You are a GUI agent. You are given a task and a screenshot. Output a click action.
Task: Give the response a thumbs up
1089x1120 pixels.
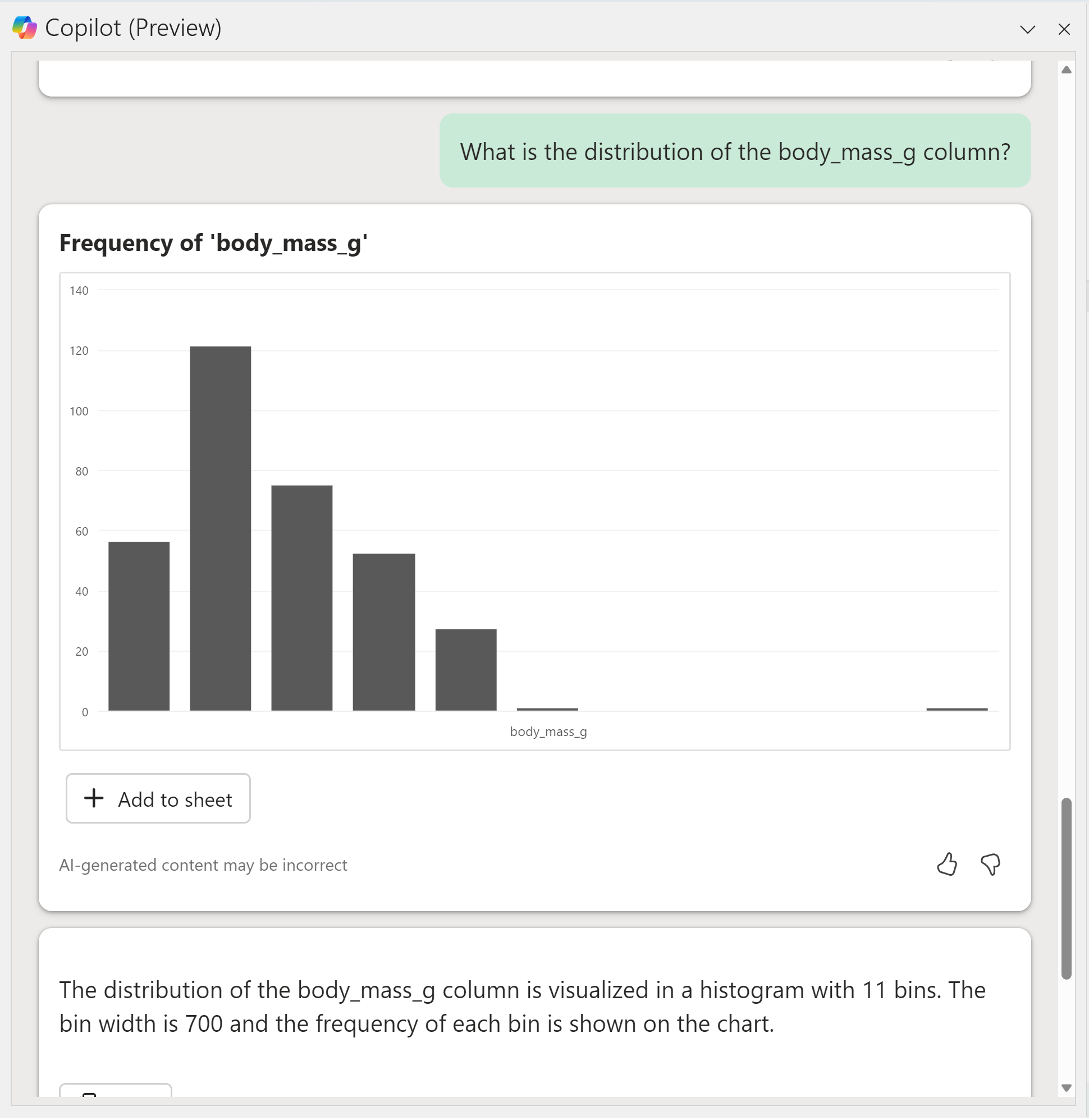tap(946, 865)
